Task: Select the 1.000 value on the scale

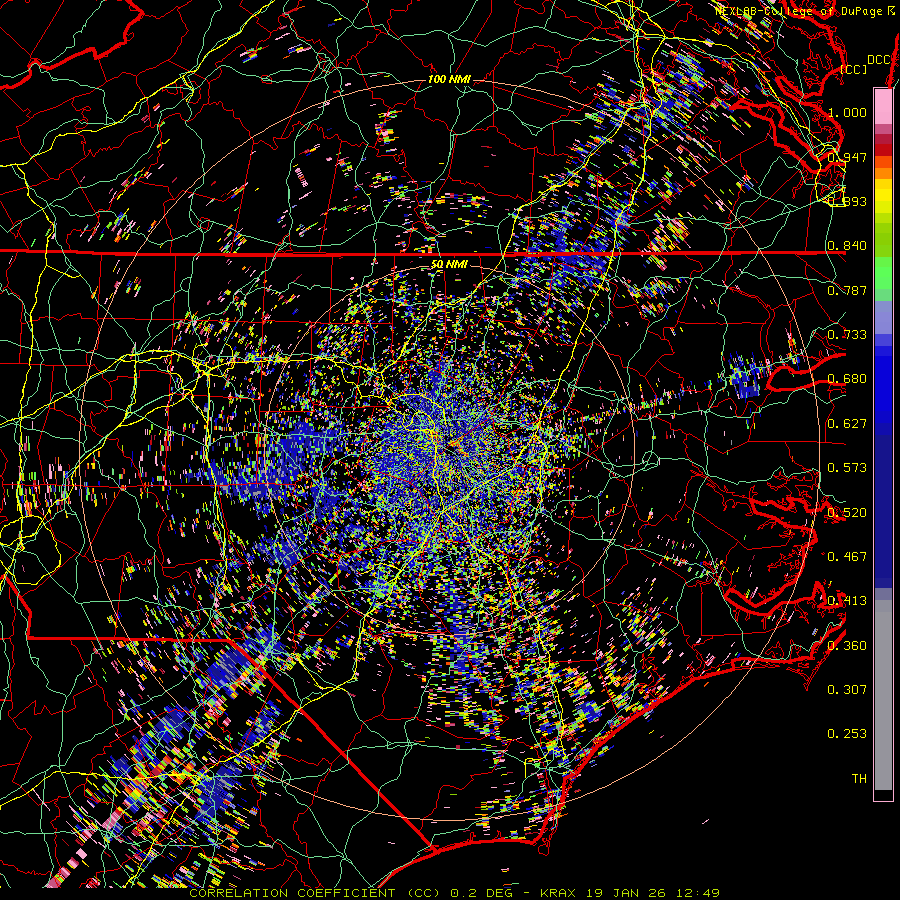Action: [x=847, y=112]
